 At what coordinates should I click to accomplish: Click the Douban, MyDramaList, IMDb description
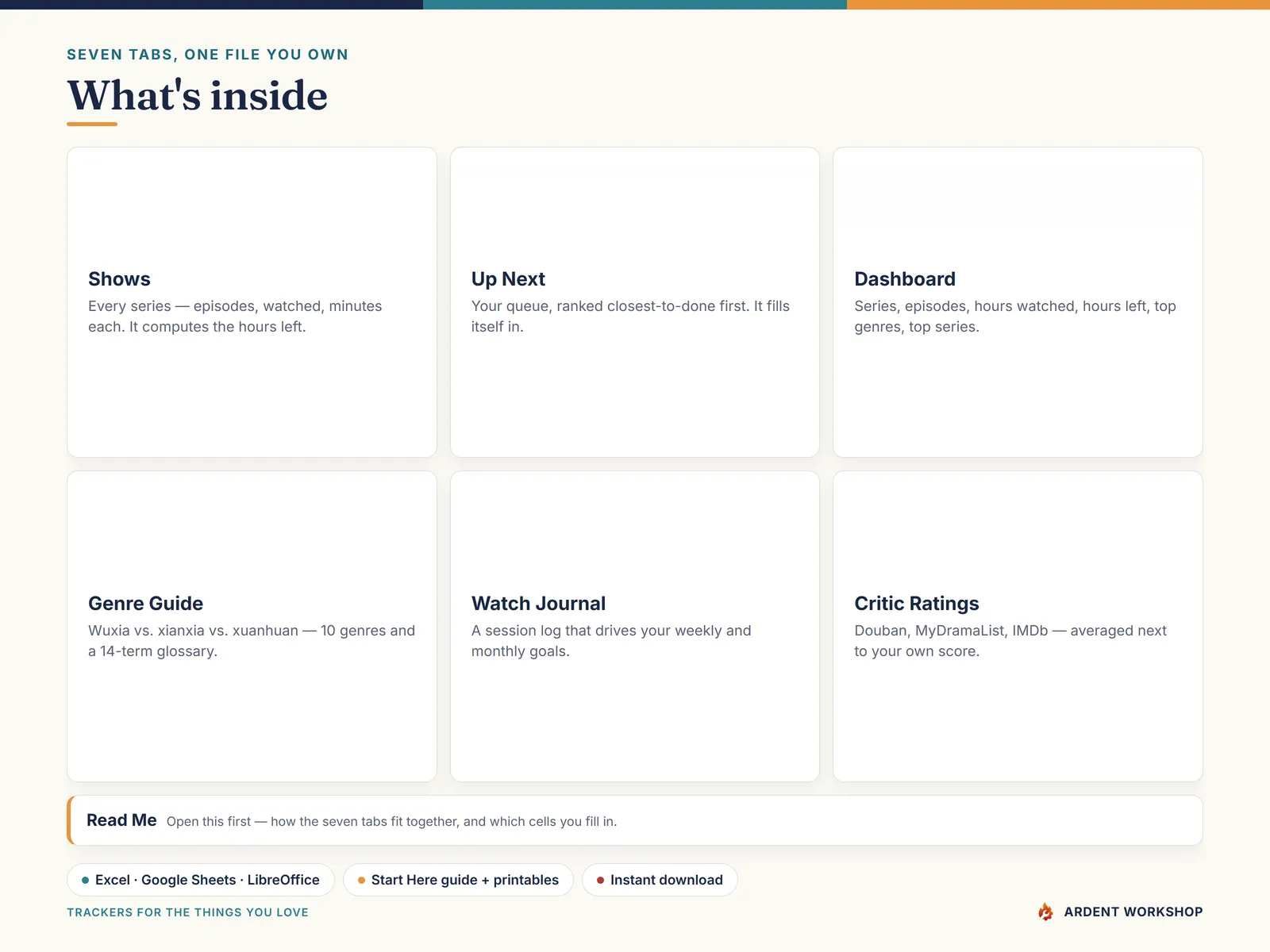1010,641
